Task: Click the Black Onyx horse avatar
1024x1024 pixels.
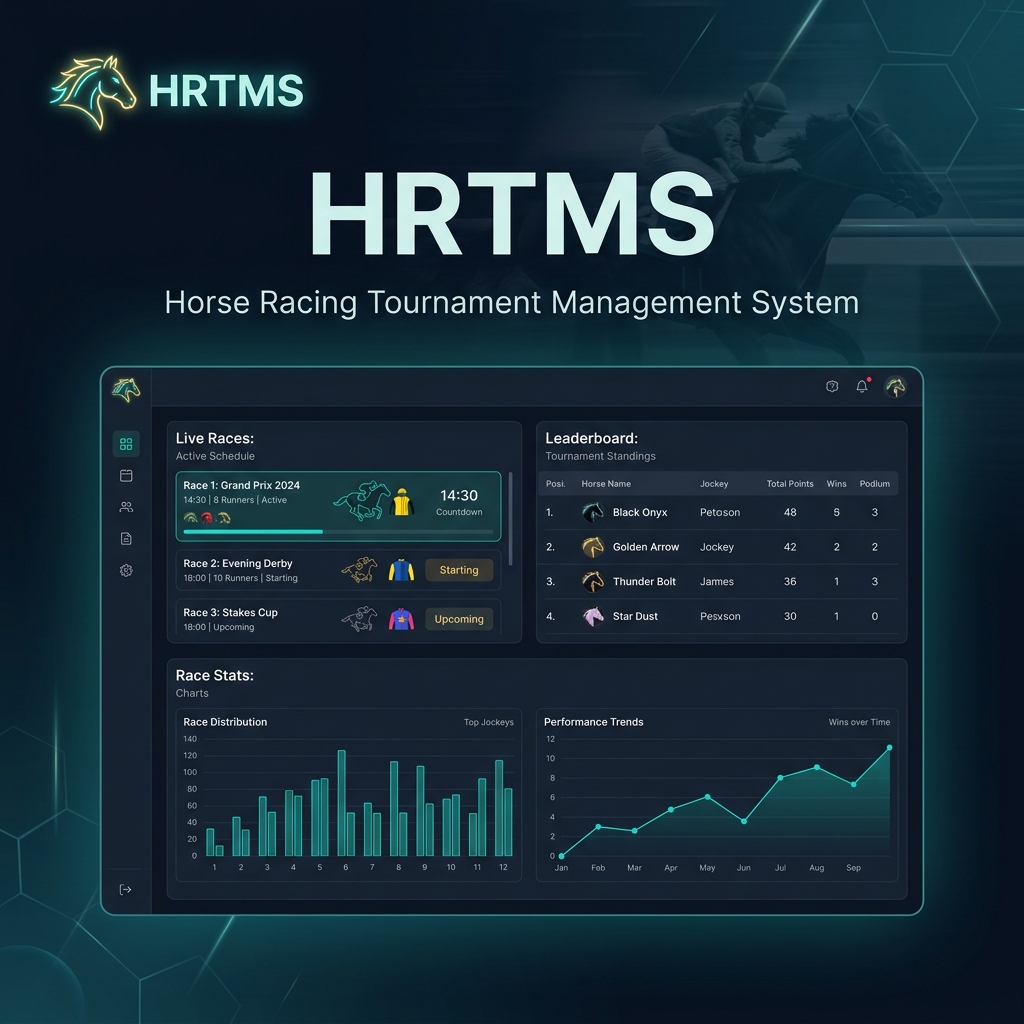Action: [x=593, y=512]
